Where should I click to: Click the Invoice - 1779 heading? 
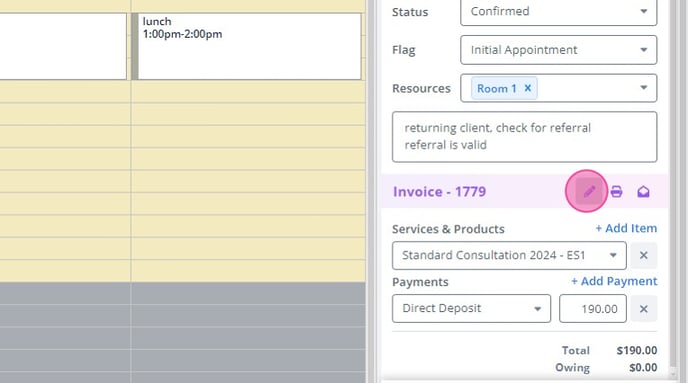coord(439,192)
